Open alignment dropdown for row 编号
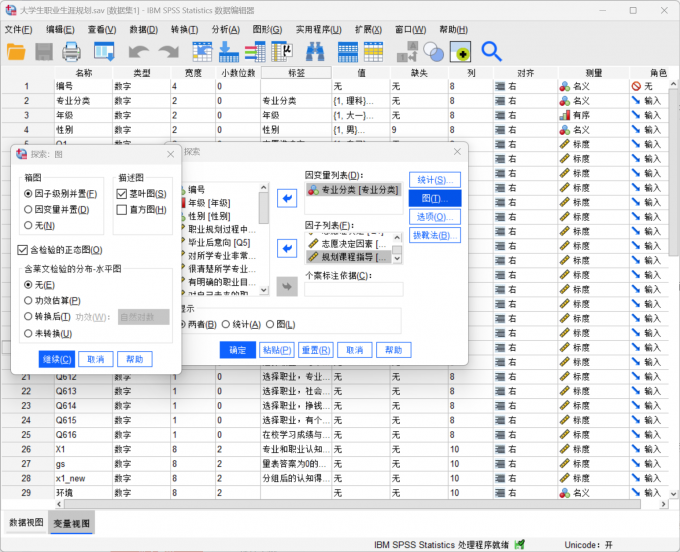This screenshot has width=680, height=552. coord(526,86)
